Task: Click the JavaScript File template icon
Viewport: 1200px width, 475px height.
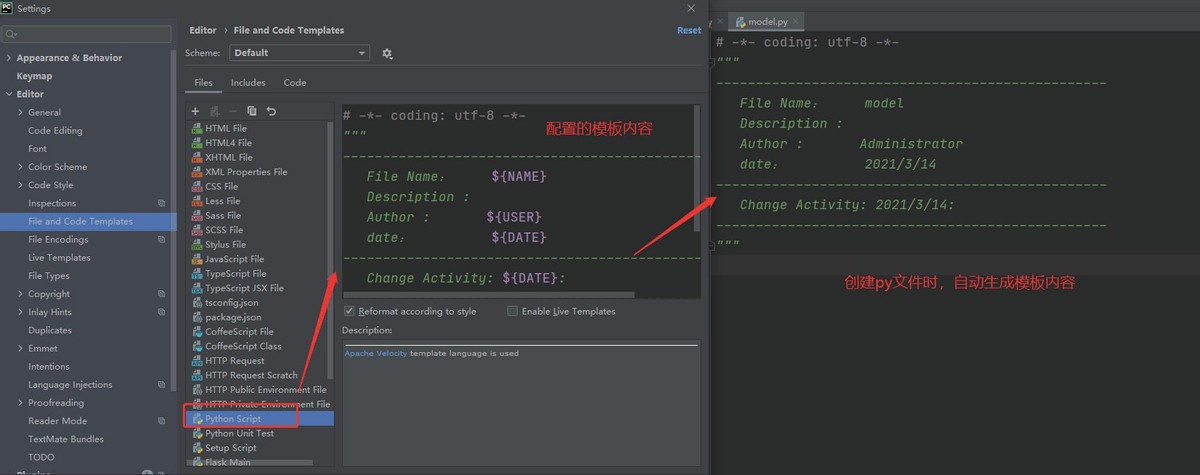Action: [x=197, y=259]
